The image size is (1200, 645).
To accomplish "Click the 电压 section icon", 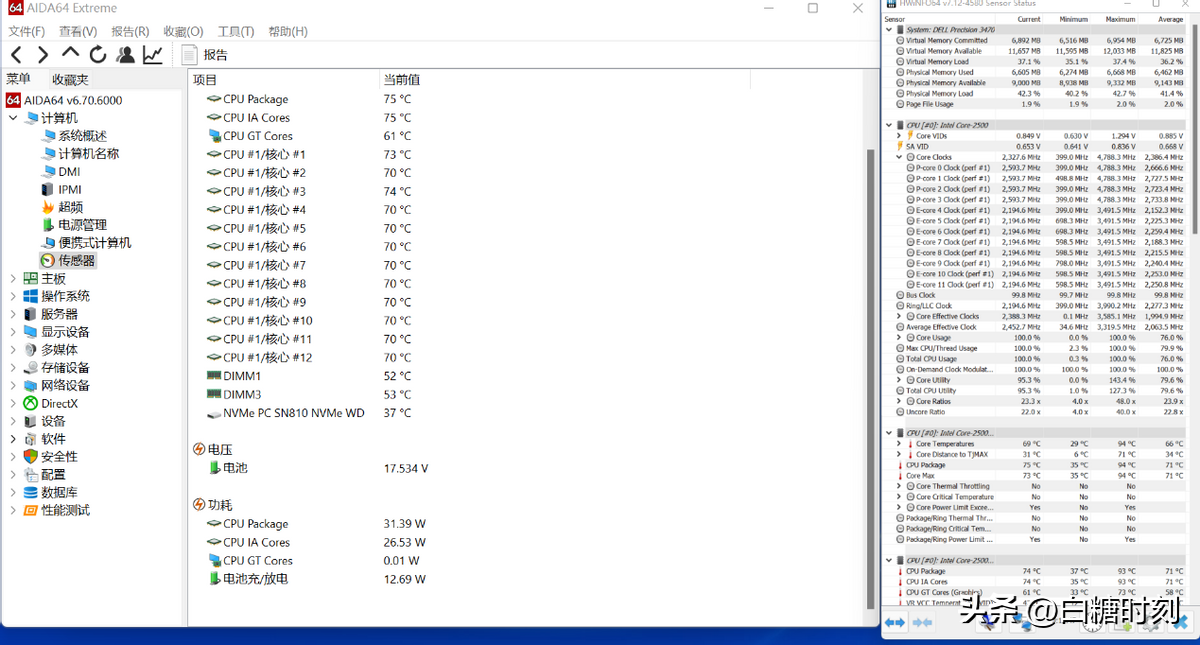I will point(199,450).
